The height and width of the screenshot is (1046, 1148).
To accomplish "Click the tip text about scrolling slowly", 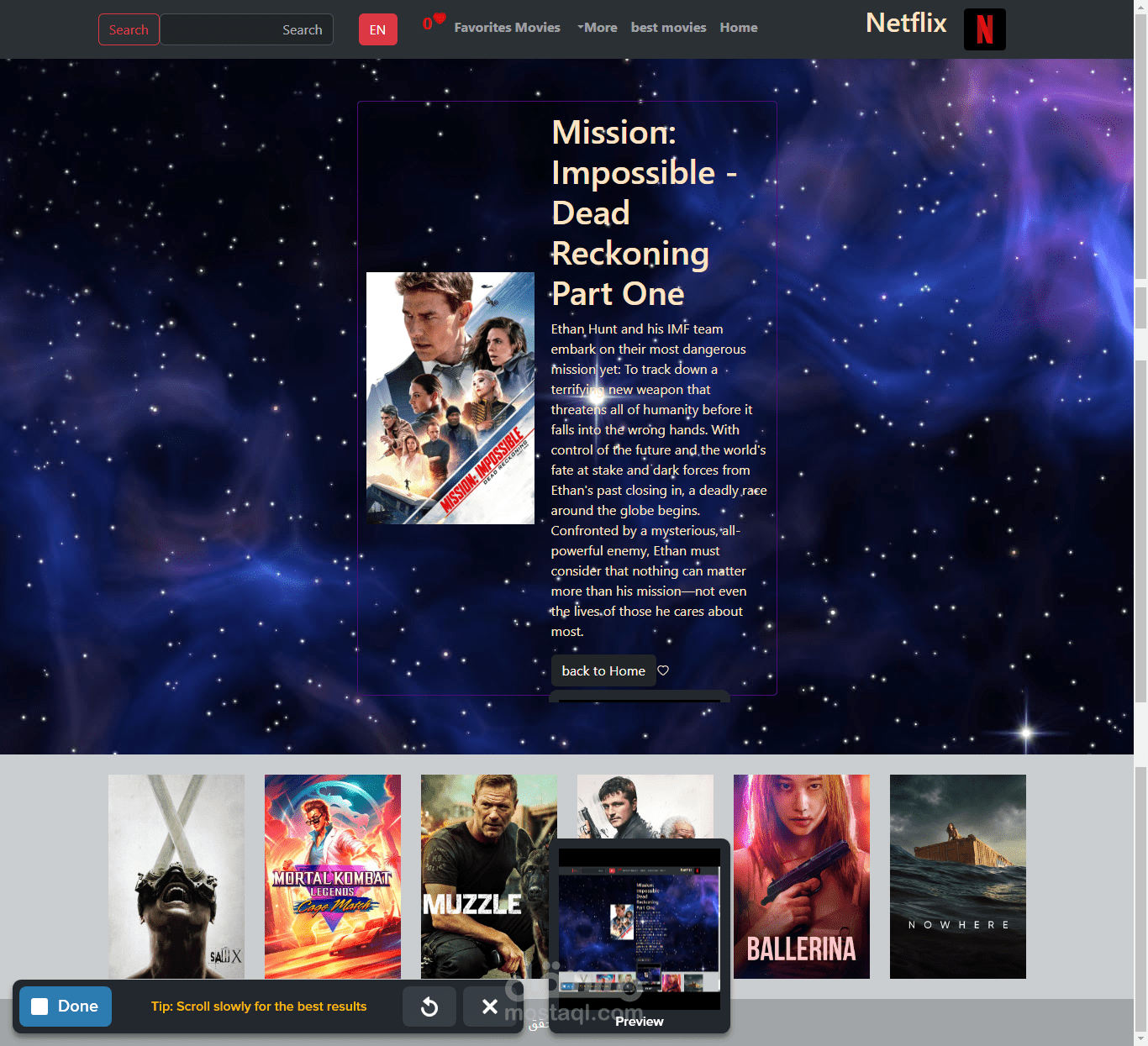I will (259, 1007).
